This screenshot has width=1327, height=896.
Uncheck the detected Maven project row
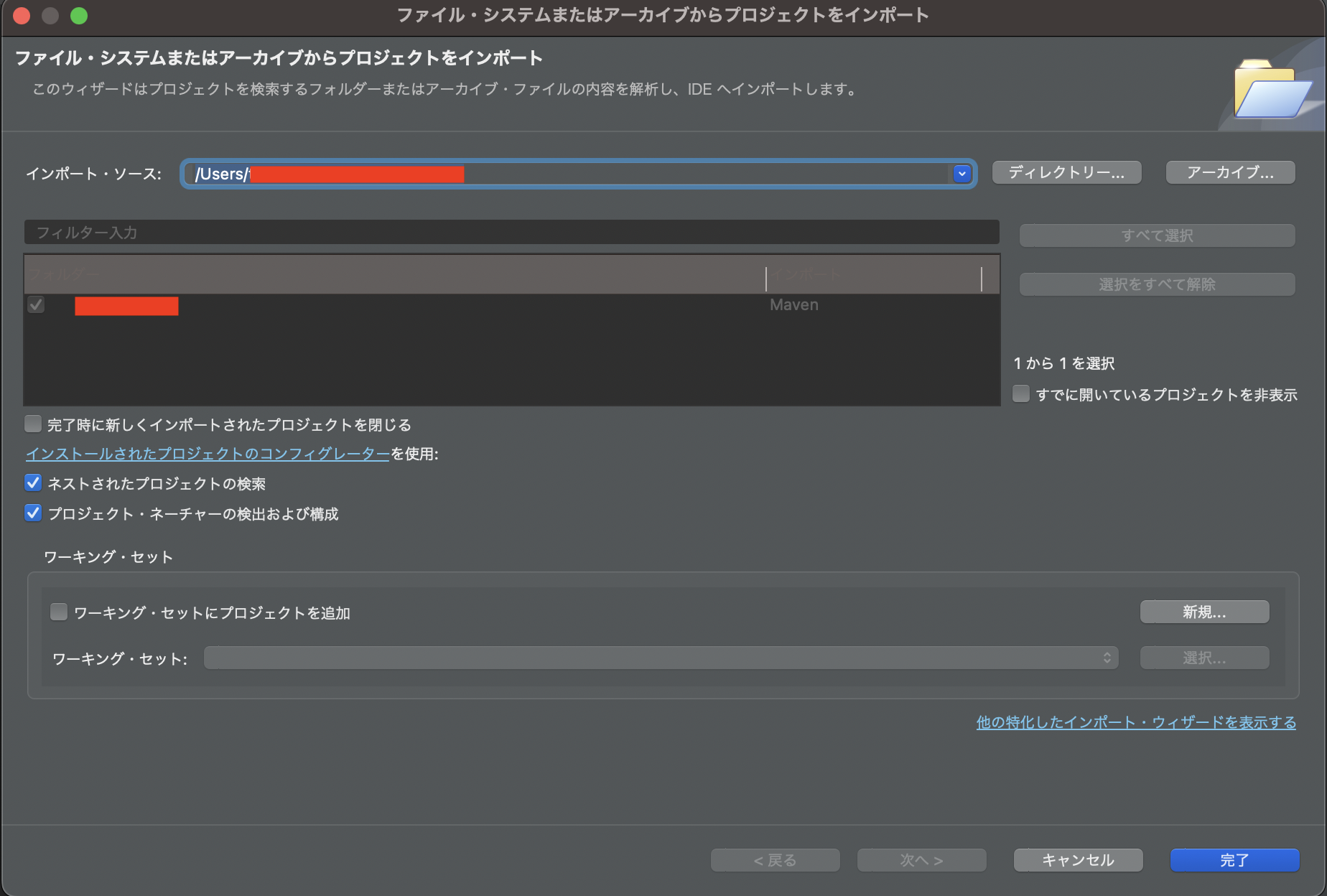pos(34,305)
